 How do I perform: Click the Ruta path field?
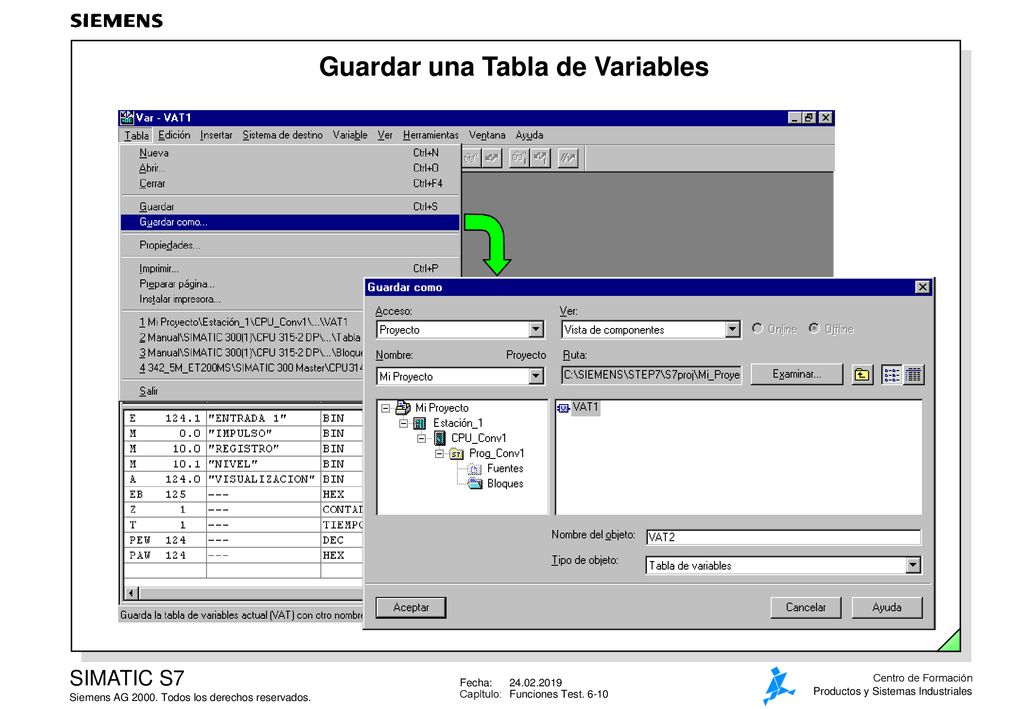[651, 375]
